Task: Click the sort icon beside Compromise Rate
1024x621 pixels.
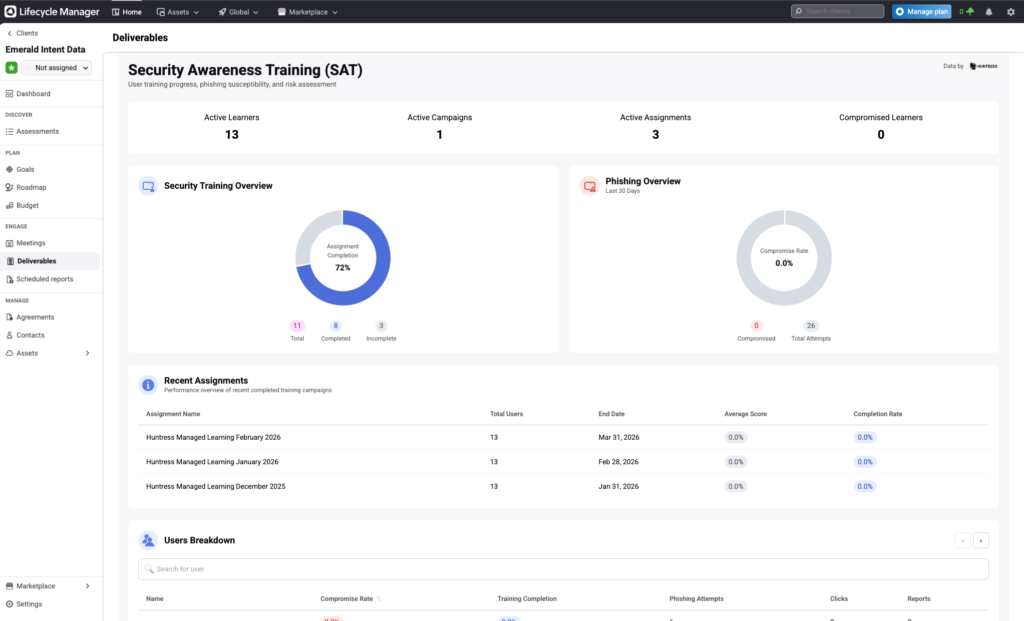Action: click(379, 599)
